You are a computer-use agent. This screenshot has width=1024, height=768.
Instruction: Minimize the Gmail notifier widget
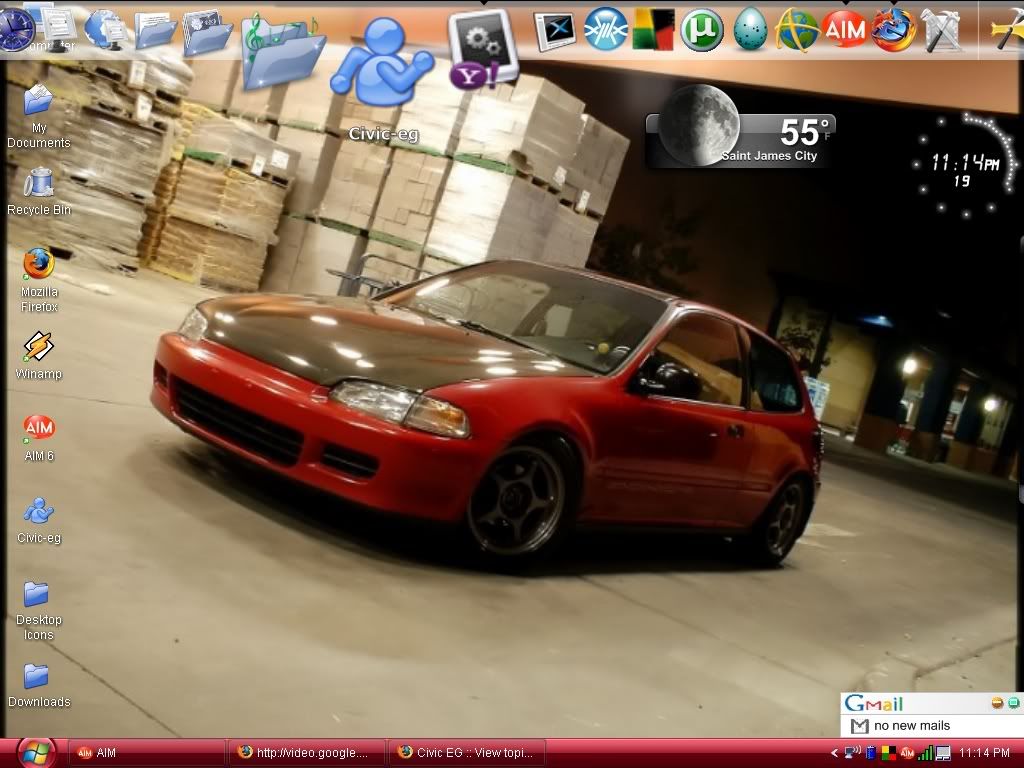click(x=997, y=703)
